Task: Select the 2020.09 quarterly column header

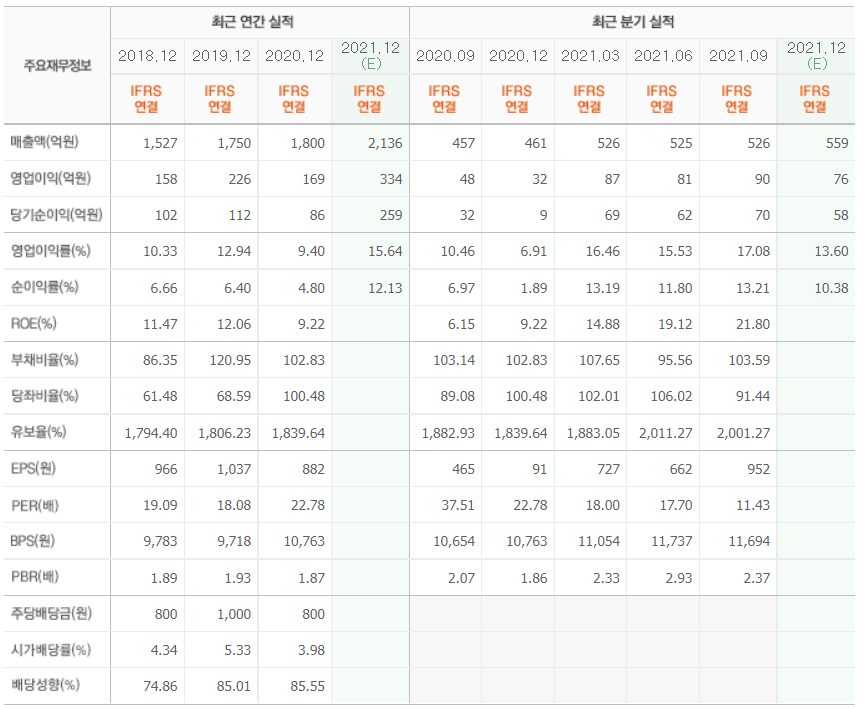Action: click(445, 56)
